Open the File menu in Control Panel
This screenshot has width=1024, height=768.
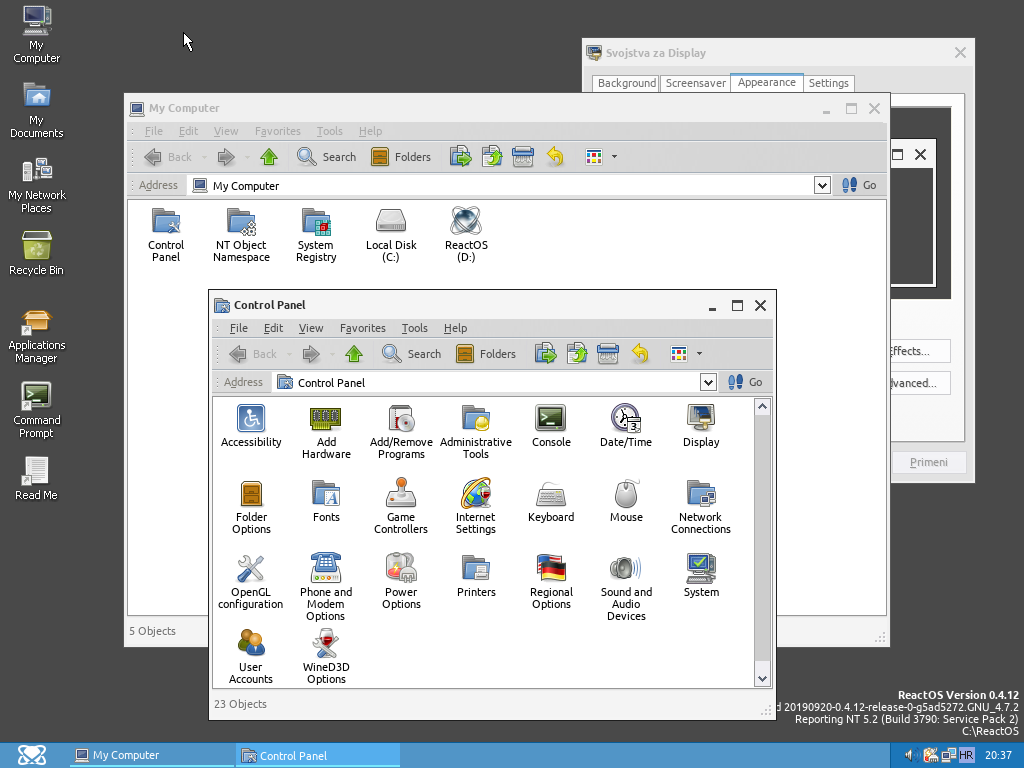pyautogui.click(x=238, y=328)
